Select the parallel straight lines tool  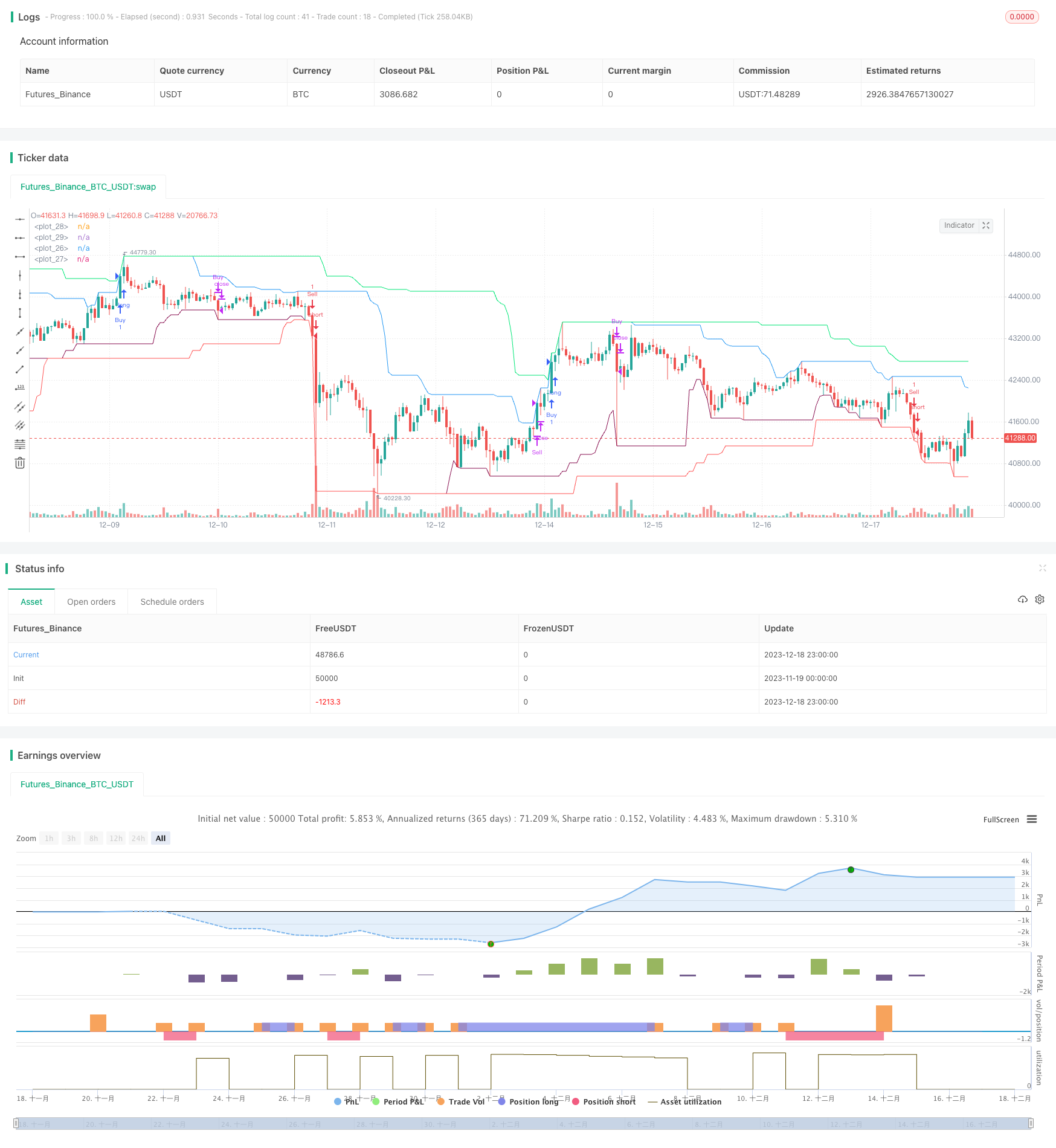tap(20, 425)
